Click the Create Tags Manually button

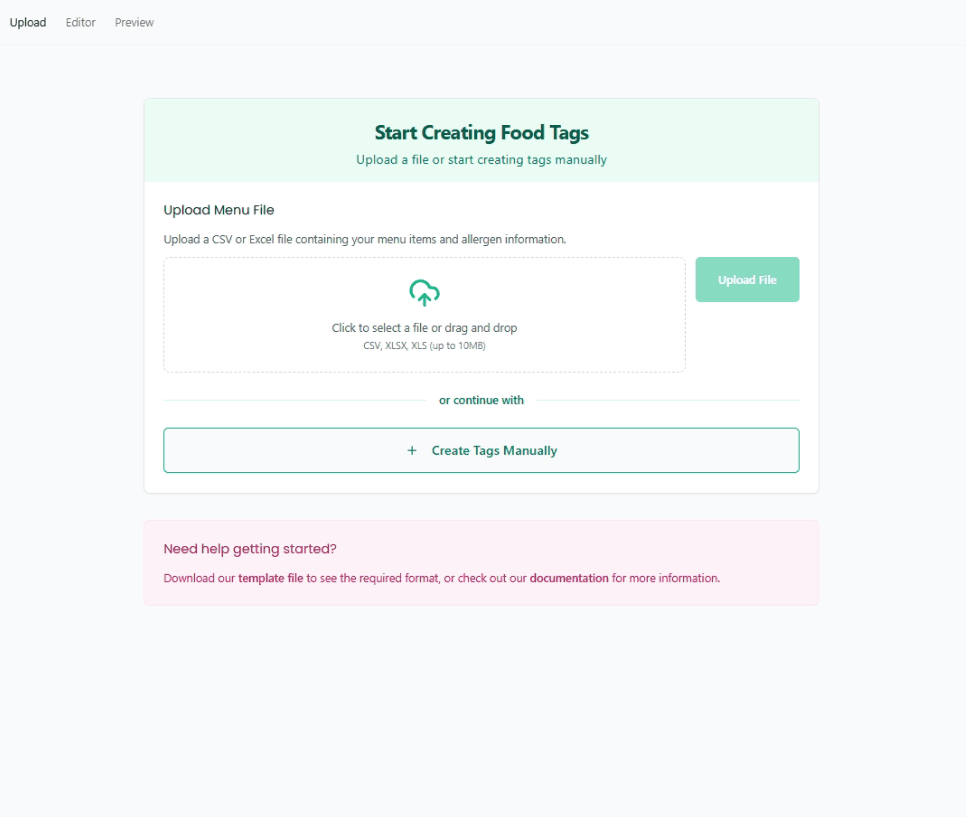[481, 450]
